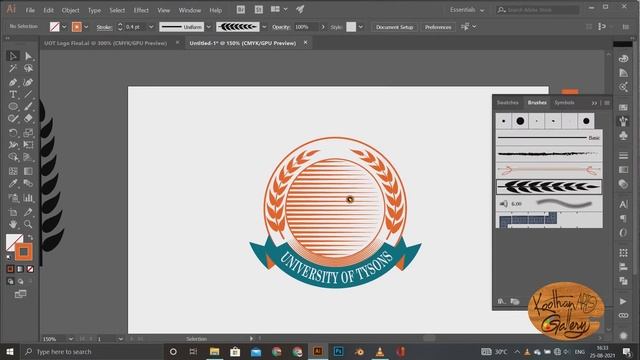Select the Type tool
This screenshot has height=360, width=640.
click(13, 94)
